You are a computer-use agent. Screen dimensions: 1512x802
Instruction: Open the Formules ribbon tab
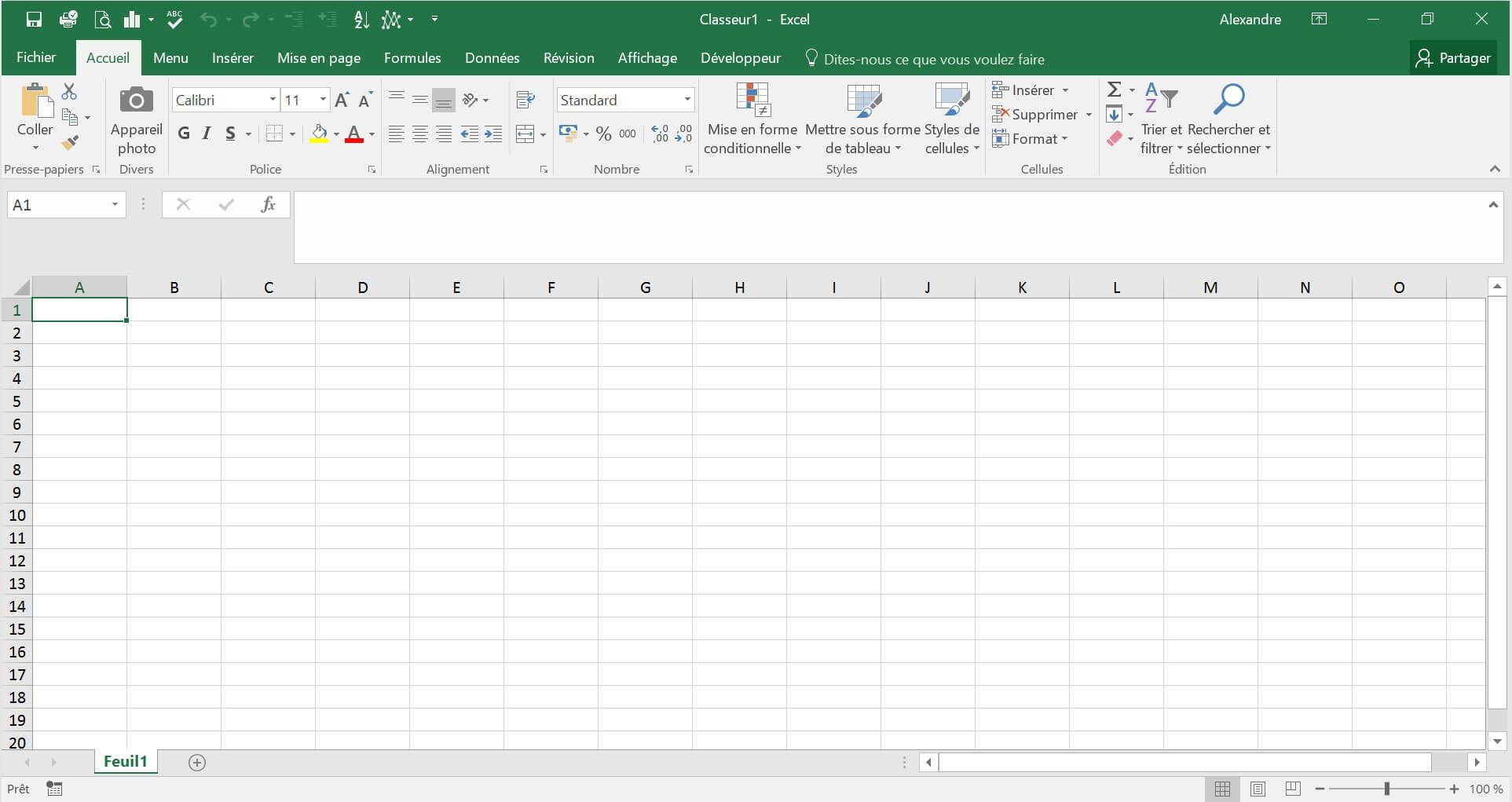(x=412, y=58)
